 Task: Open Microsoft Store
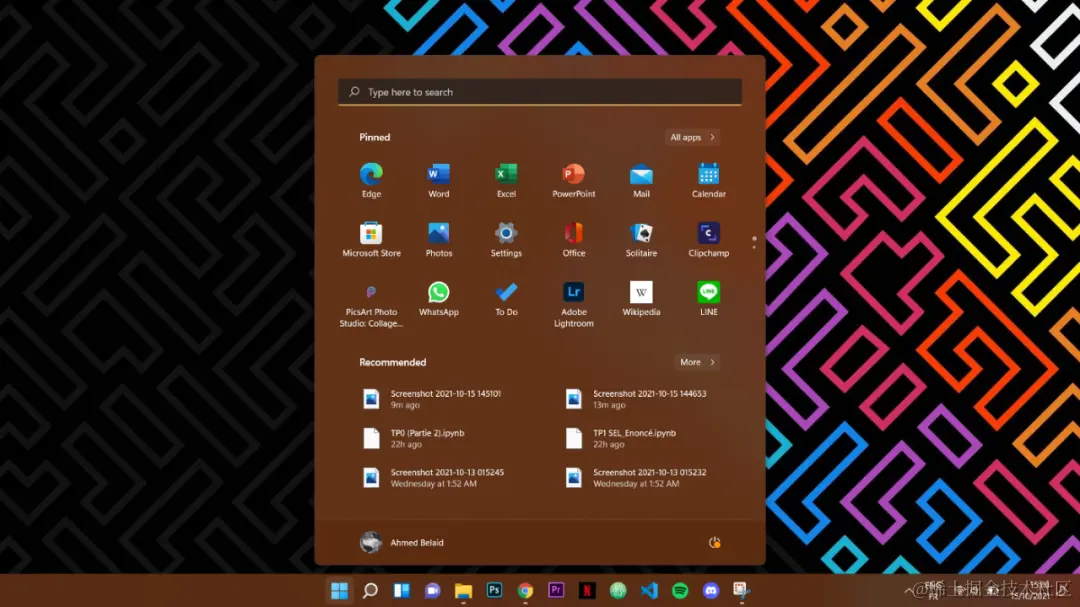click(371, 240)
